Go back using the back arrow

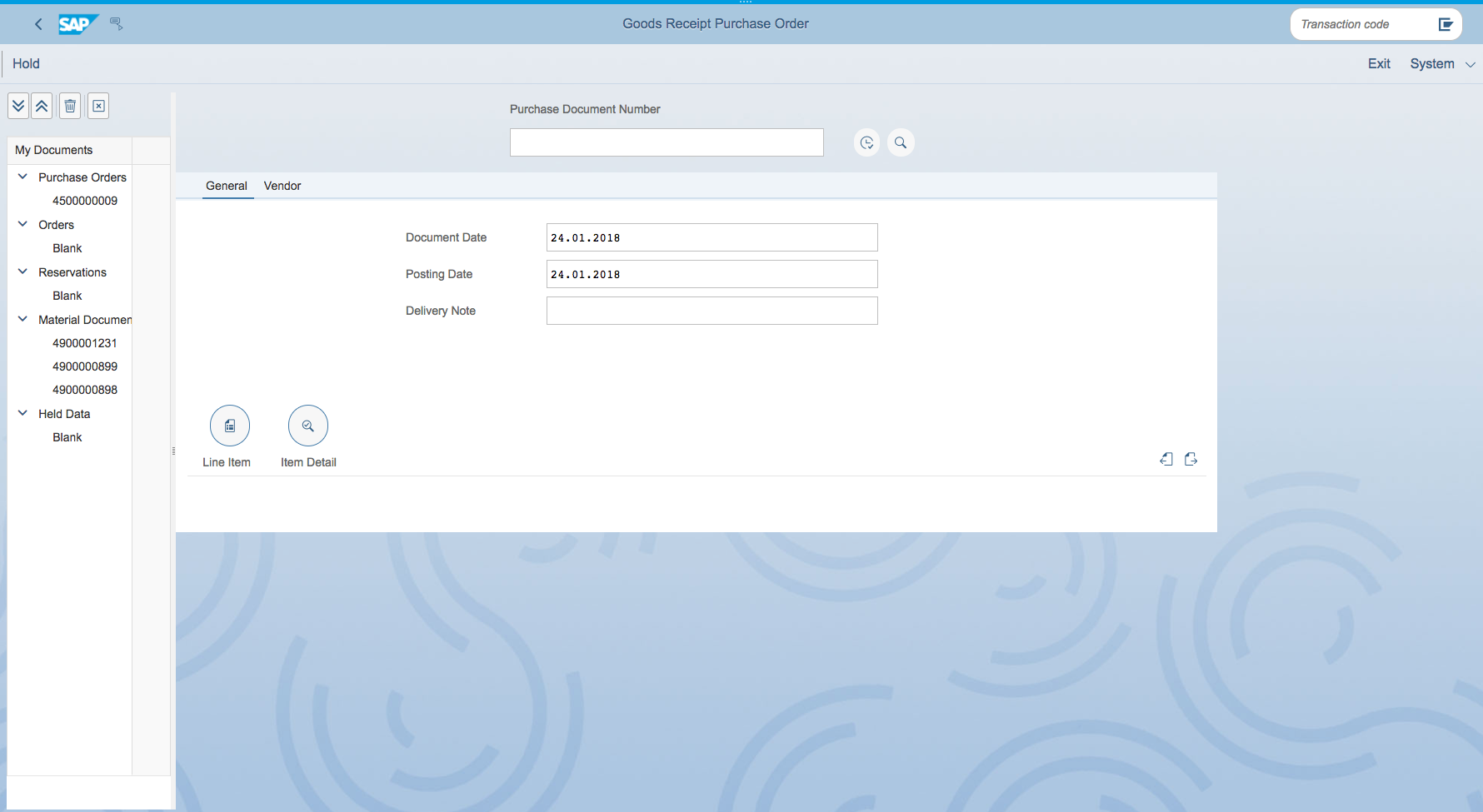click(x=38, y=24)
